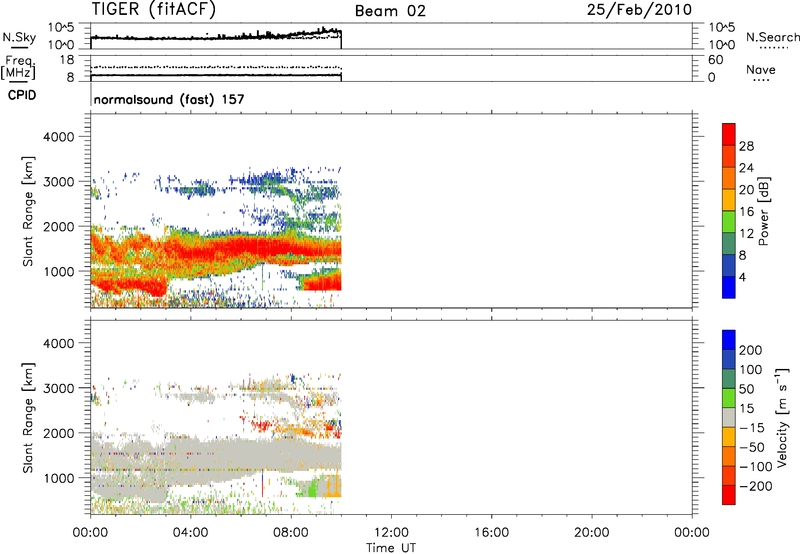Pick the blue top segment of Velocity color bar

click(x=729, y=340)
